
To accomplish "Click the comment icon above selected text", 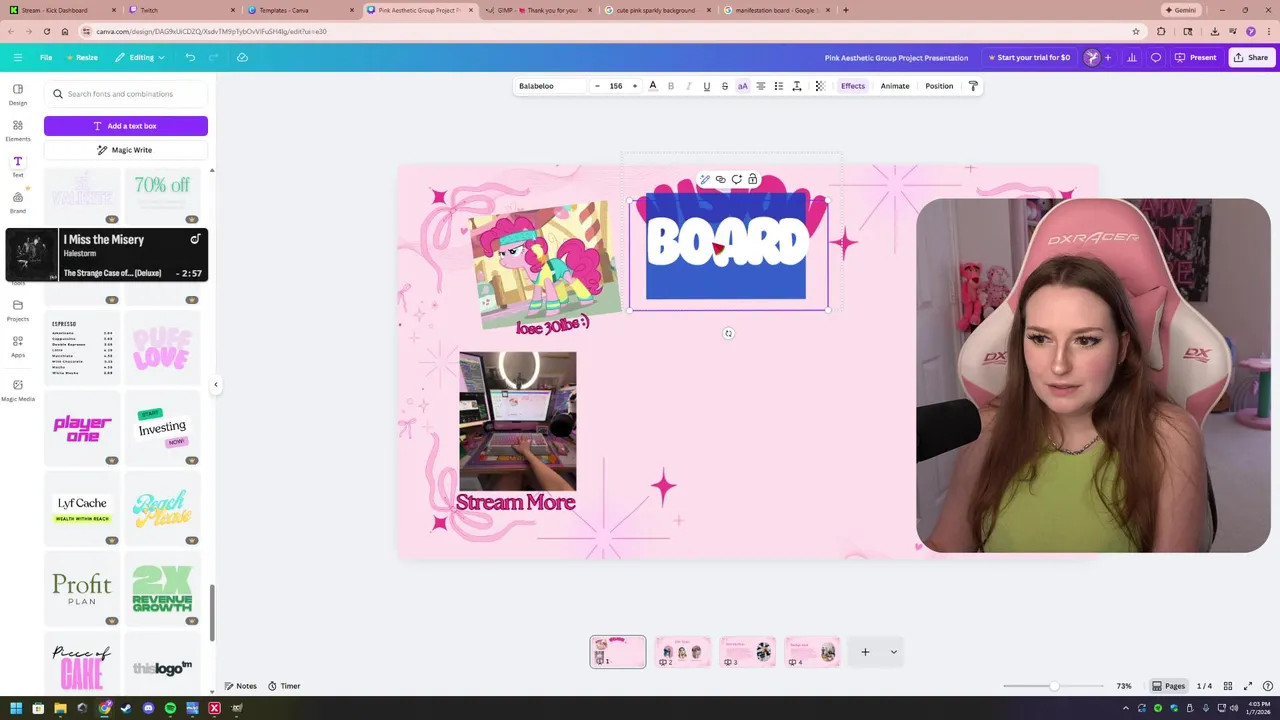I will [737, 180].
